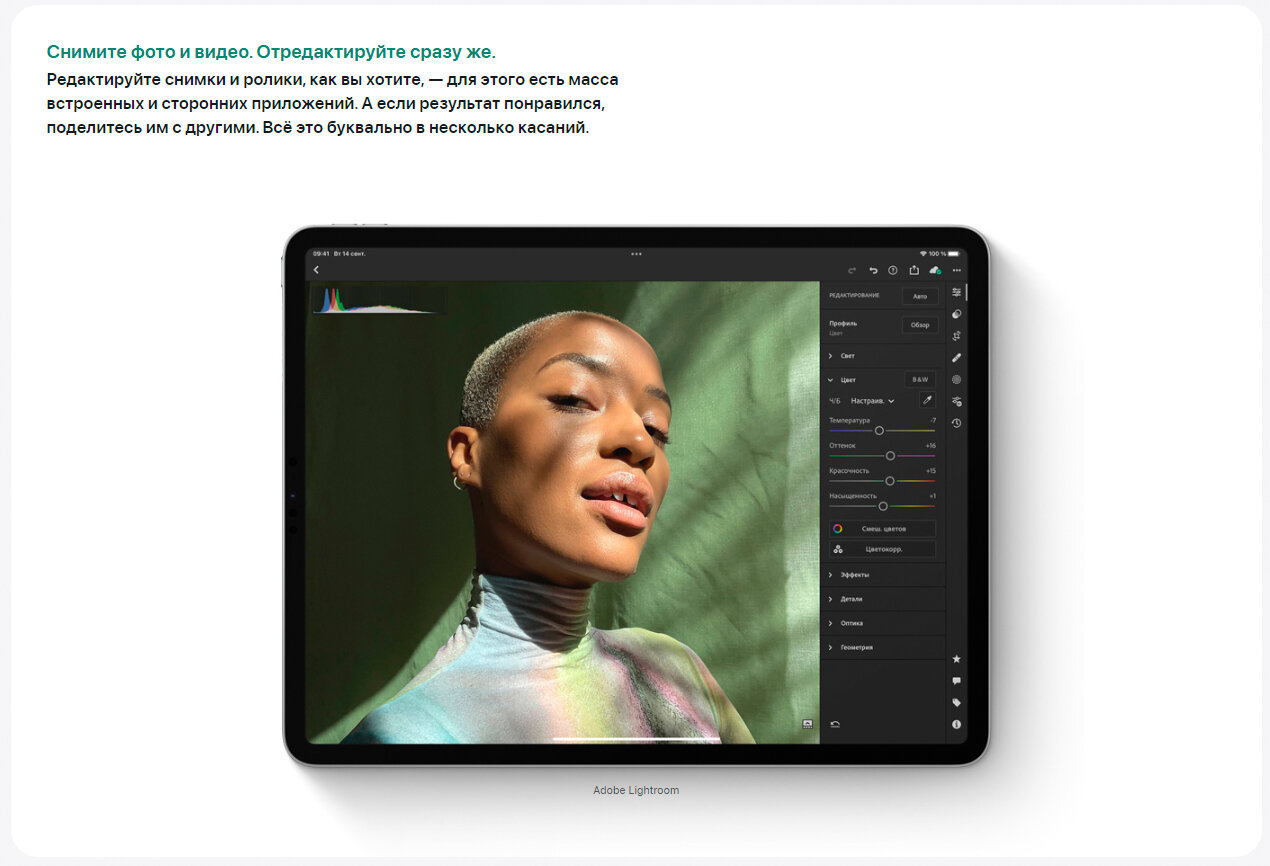Click the white balance eyedropper

coord(926,400)
